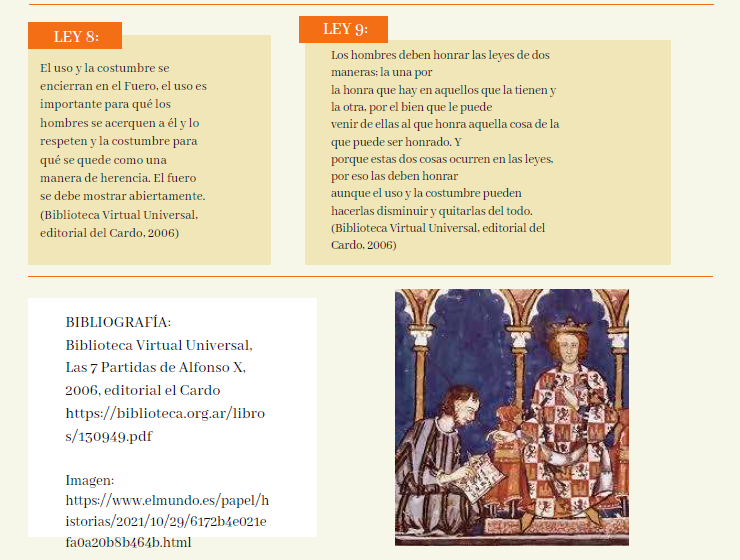This screenshot has width=740, height=560.
Task: Click the LEY 9: orange heading label
Action: 344,29
